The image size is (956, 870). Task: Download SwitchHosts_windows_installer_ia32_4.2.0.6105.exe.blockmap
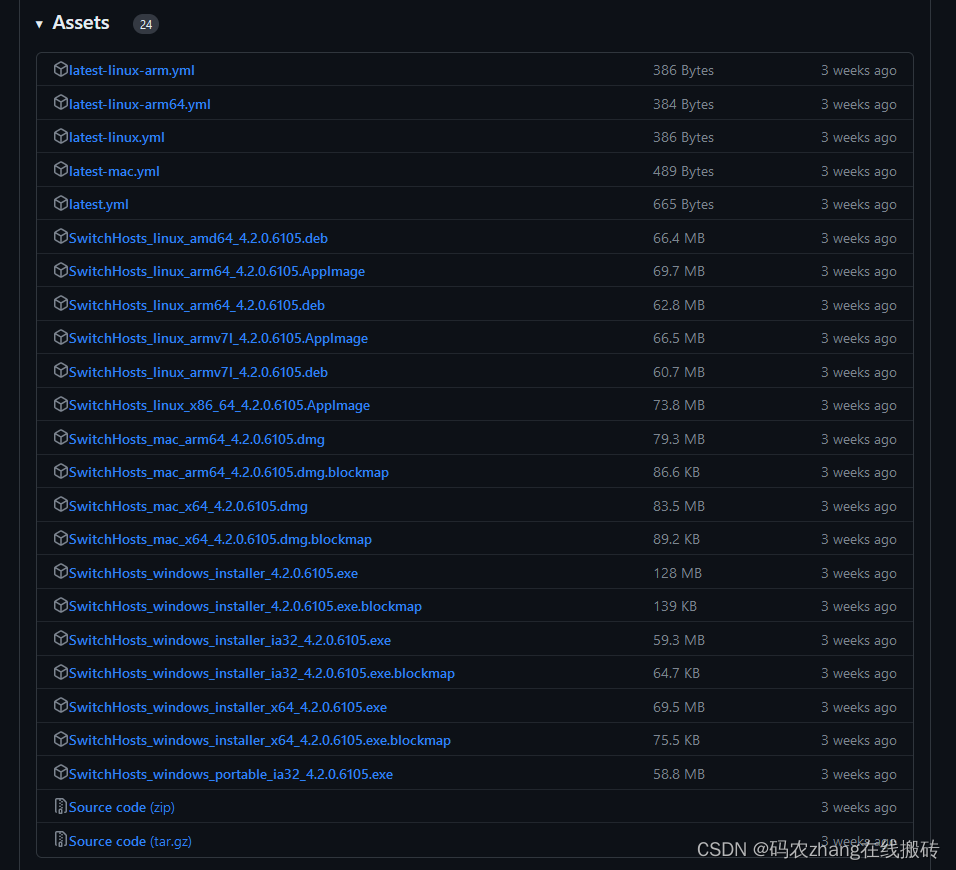[262, 674]
